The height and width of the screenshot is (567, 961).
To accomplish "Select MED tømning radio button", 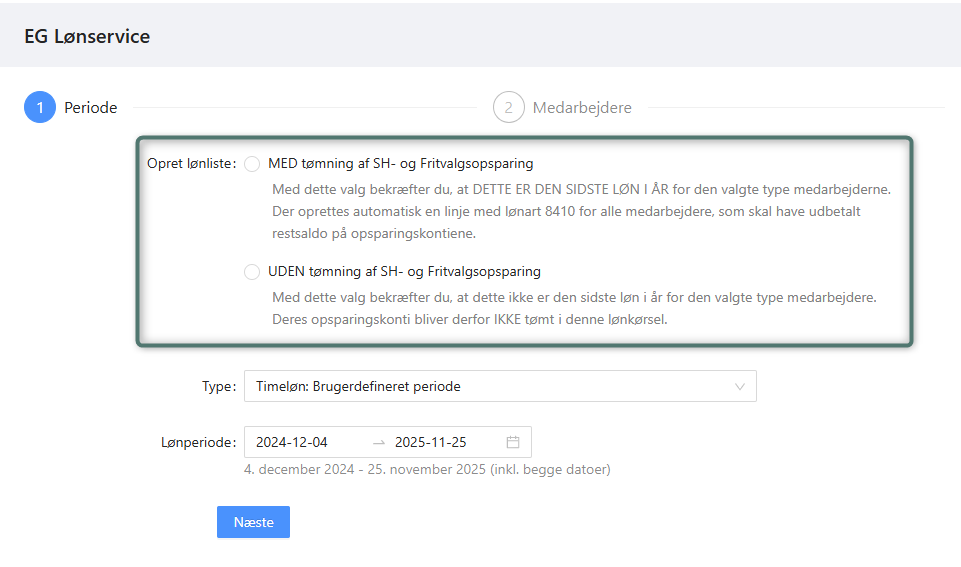I will [252, 164].
